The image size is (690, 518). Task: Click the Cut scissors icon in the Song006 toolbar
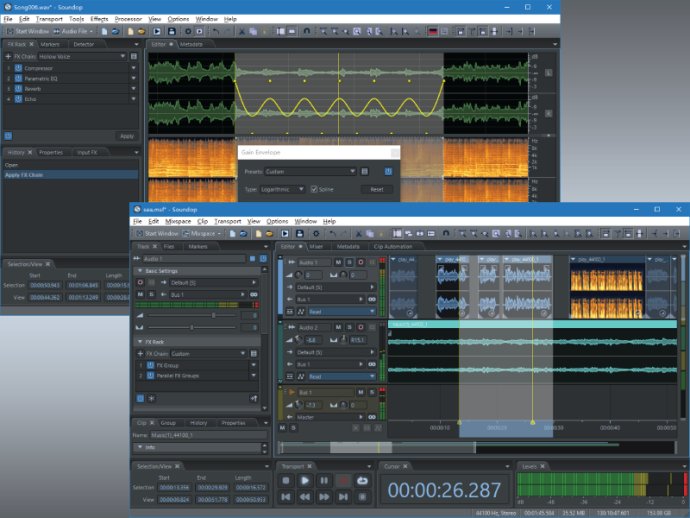pyautogui.click(x=242, y=31)
